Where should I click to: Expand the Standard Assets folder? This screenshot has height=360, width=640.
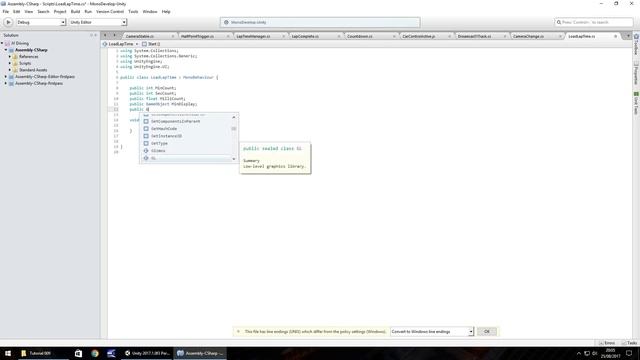[x=10, y=70]
